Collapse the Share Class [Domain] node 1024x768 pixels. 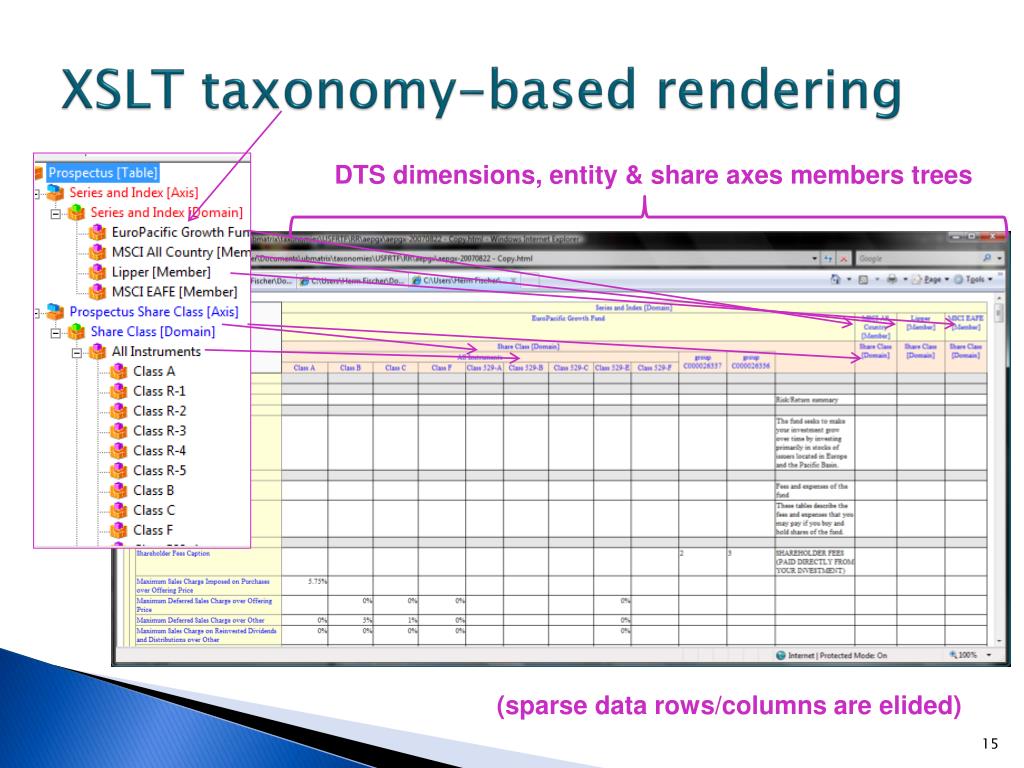click(x=56, y=333)
